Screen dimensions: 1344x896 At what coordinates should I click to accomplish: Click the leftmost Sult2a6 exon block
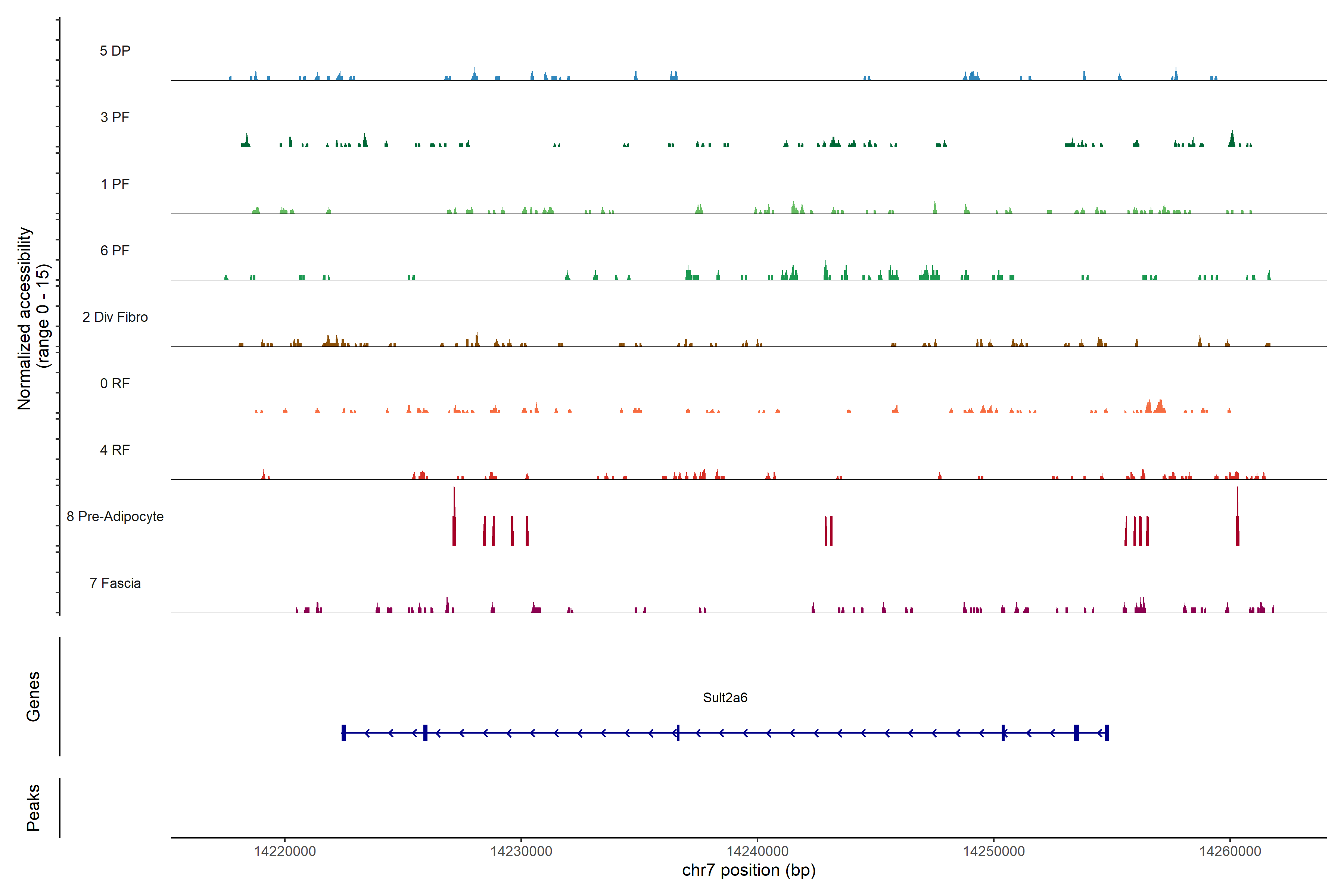[343, 732]
